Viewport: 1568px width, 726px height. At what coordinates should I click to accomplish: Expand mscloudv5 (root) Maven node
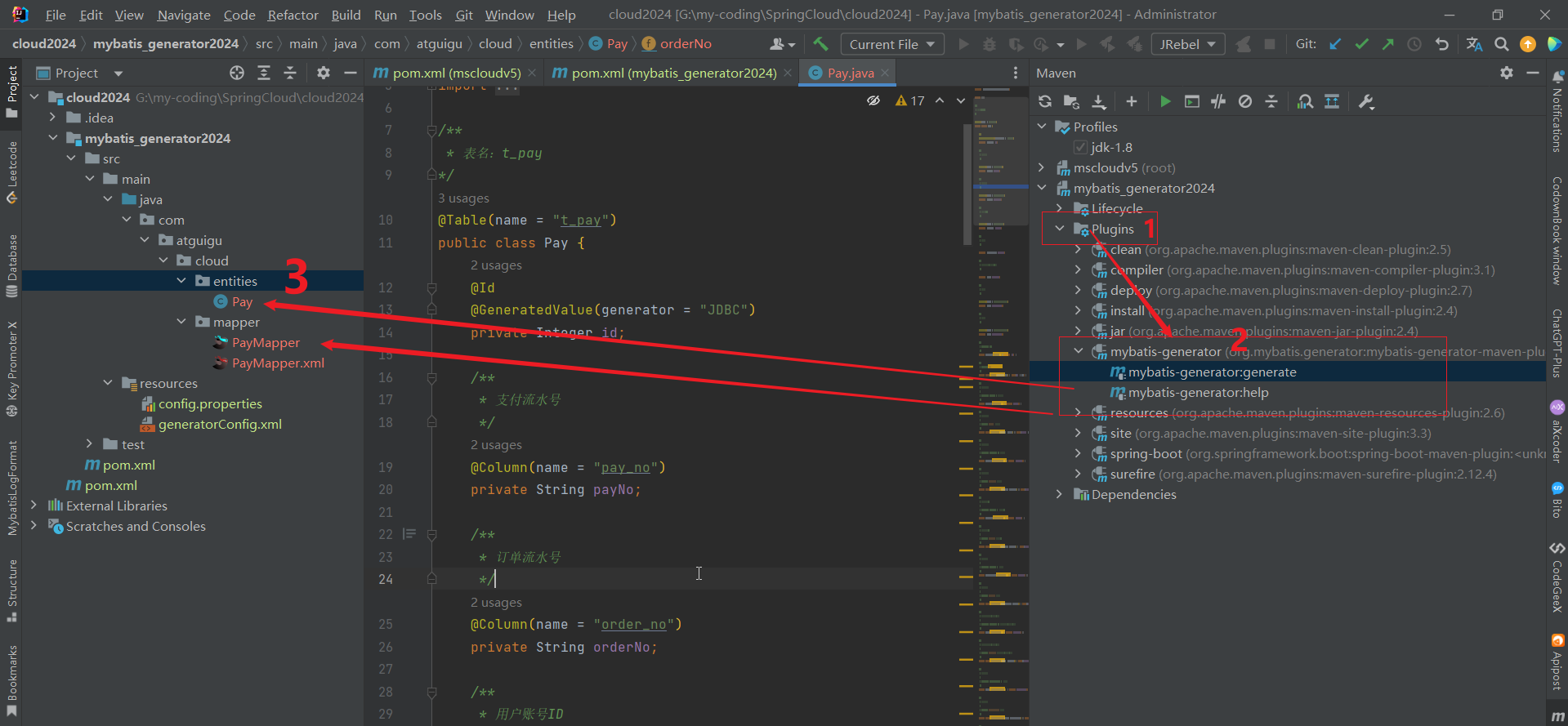pyautogui.click(x=1042, y=167)
